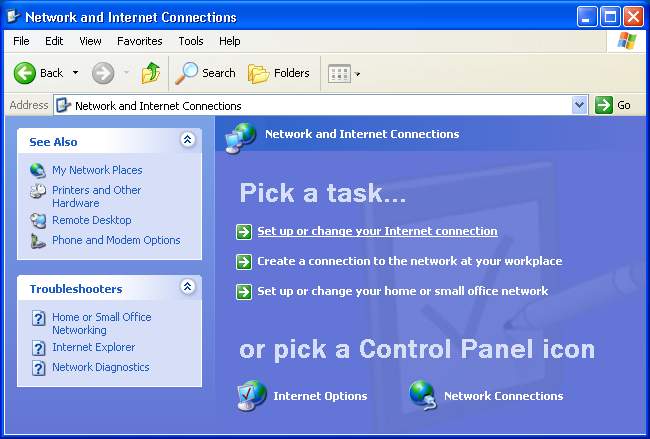Click the Troubleshooters panel heading
The image size is (650, 439).
76,289
